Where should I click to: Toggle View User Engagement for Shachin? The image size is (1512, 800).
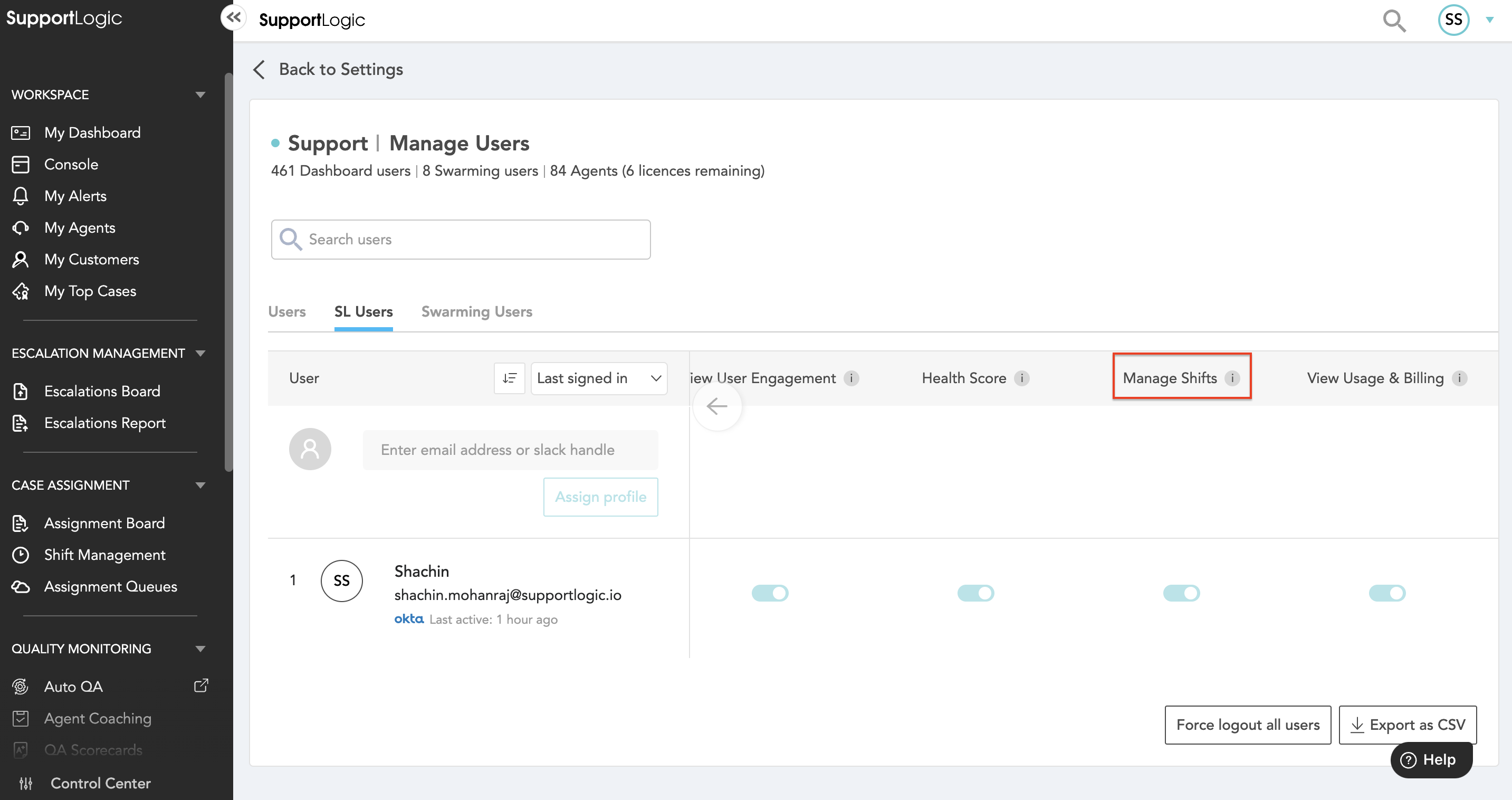770,593
